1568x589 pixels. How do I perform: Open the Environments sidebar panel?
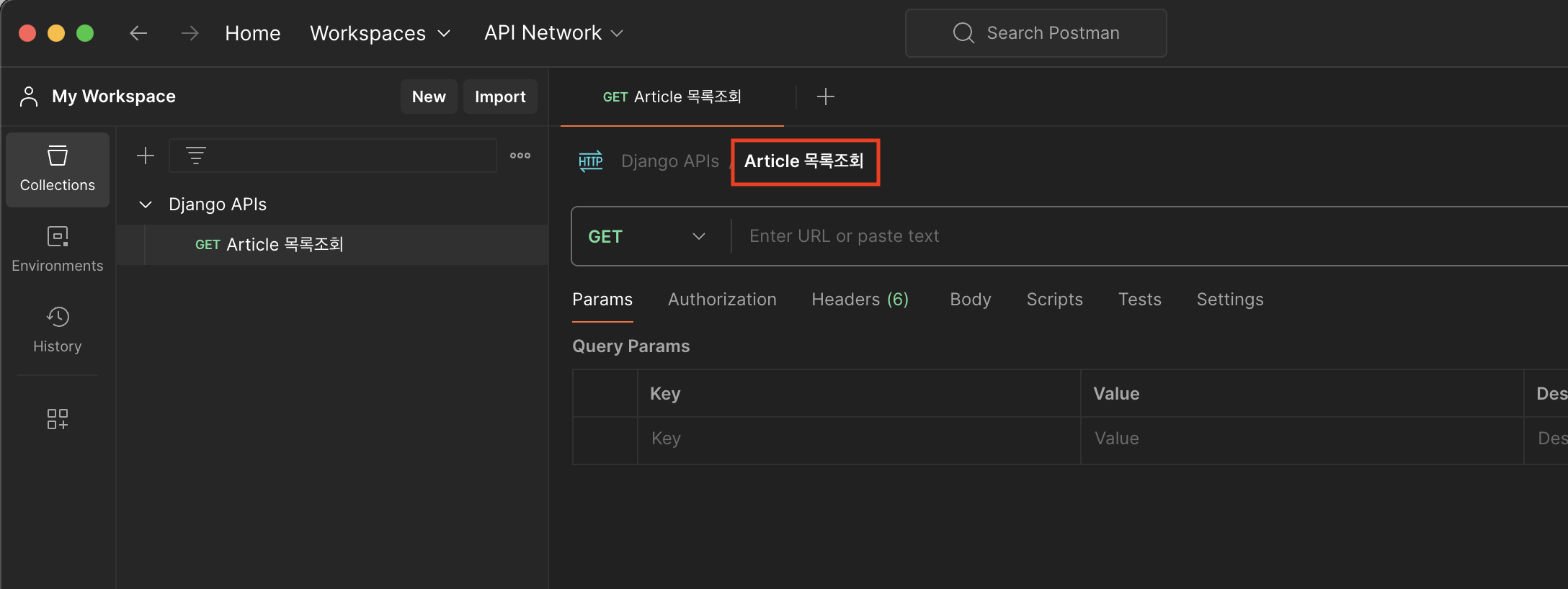pos(58,249)
